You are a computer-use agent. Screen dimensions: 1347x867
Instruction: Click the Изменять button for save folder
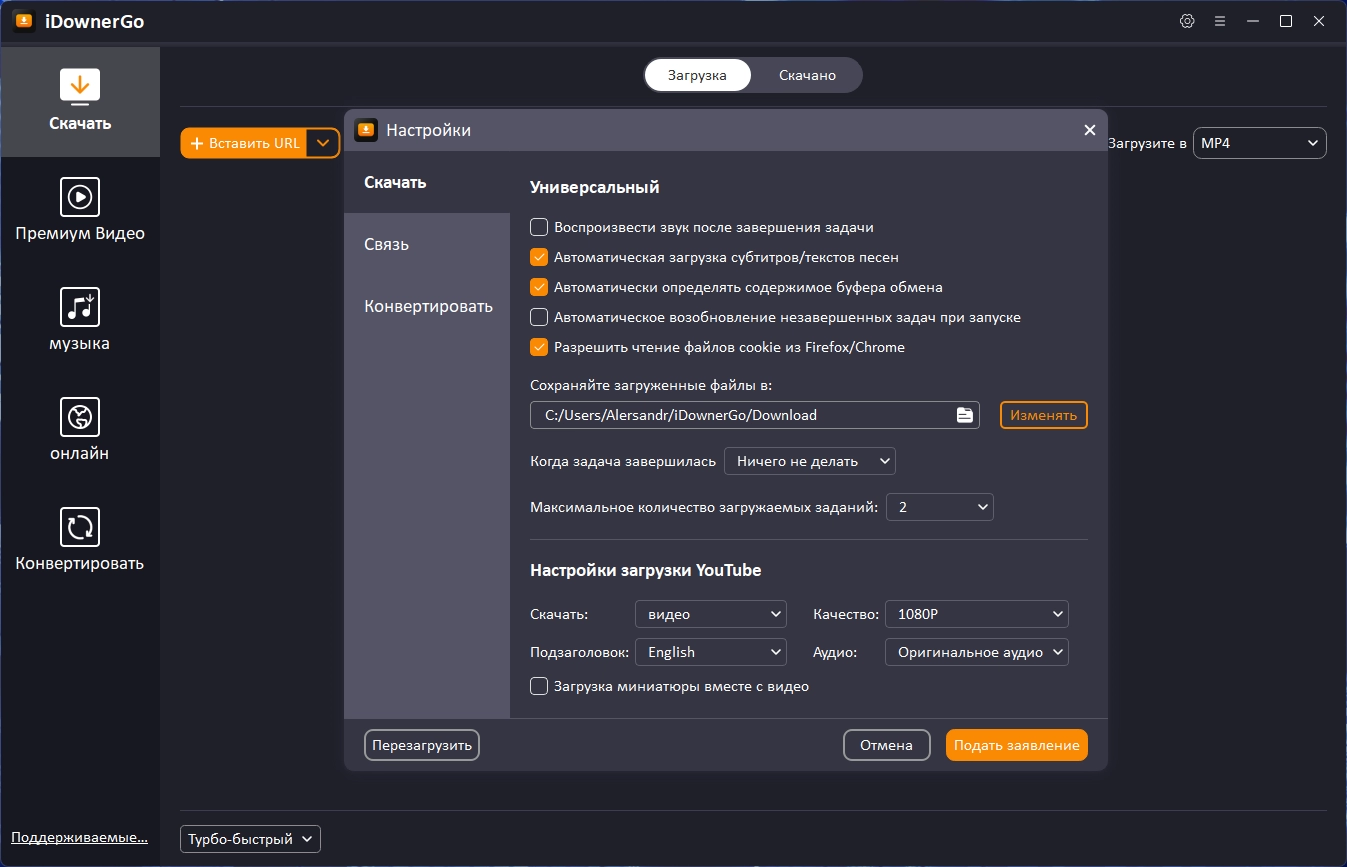point(1043,415)
